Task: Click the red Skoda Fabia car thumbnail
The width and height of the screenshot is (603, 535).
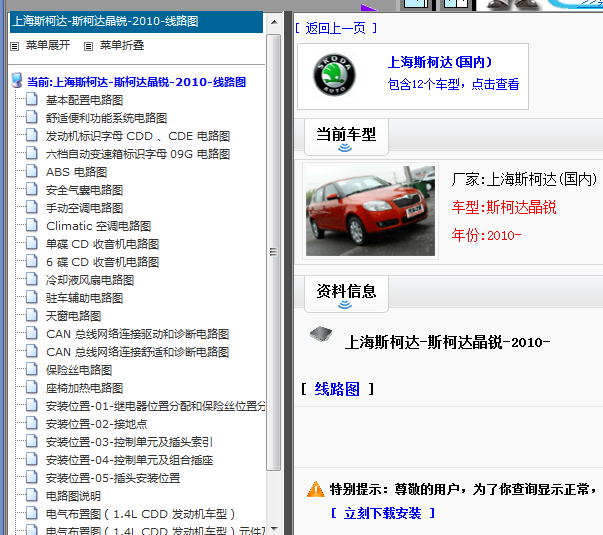Action: click(370, 211)
